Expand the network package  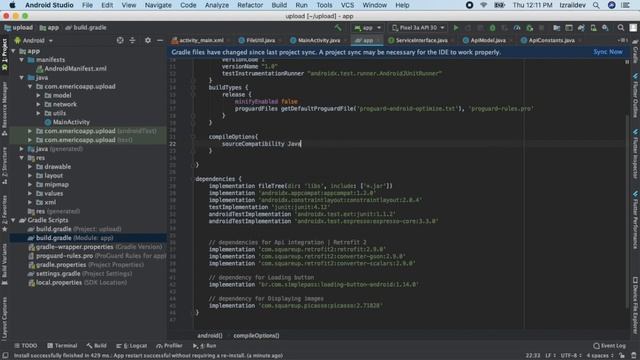pyautogui.click(x=38, y=104)
